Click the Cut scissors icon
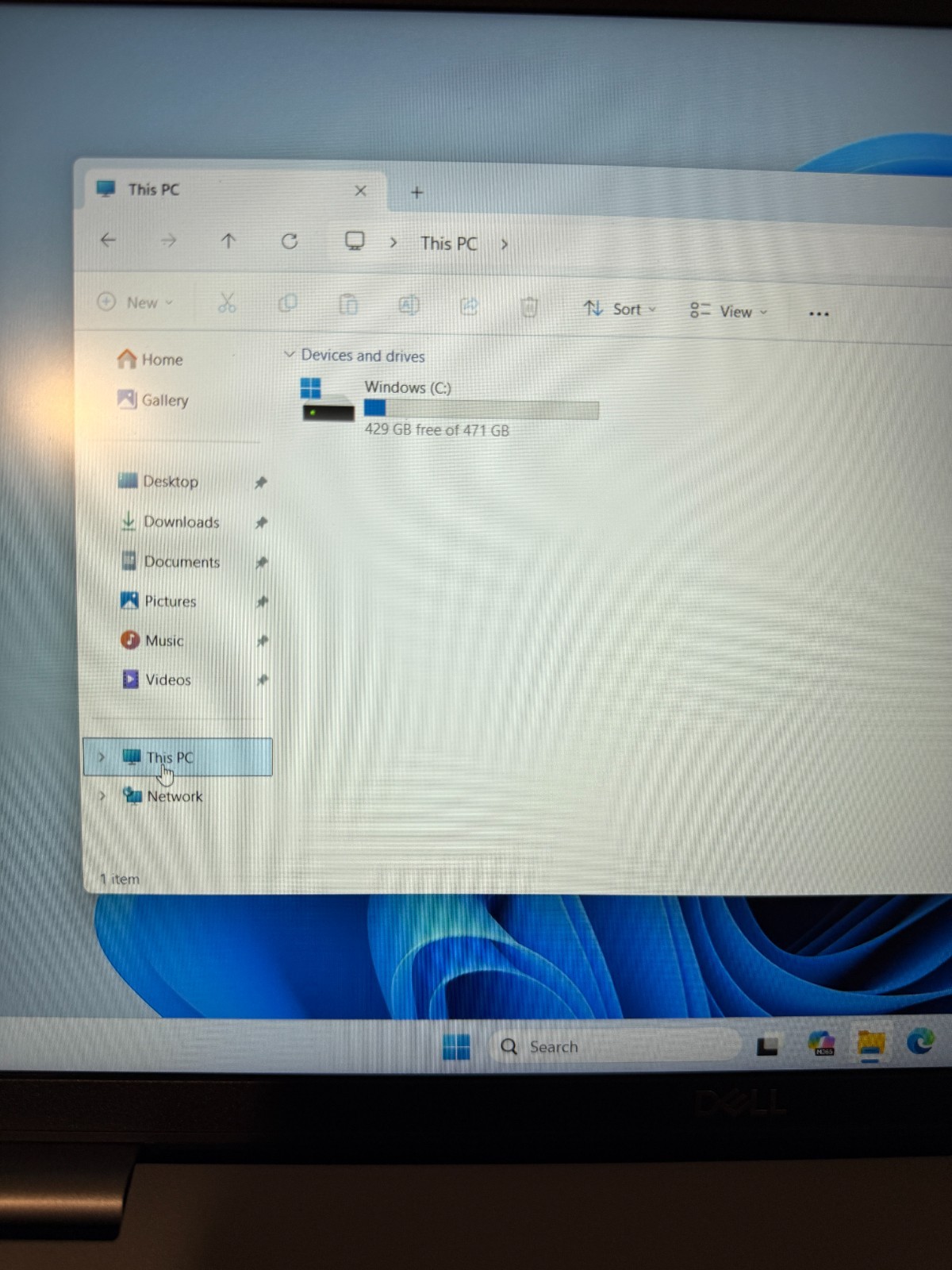 point(227,302)
